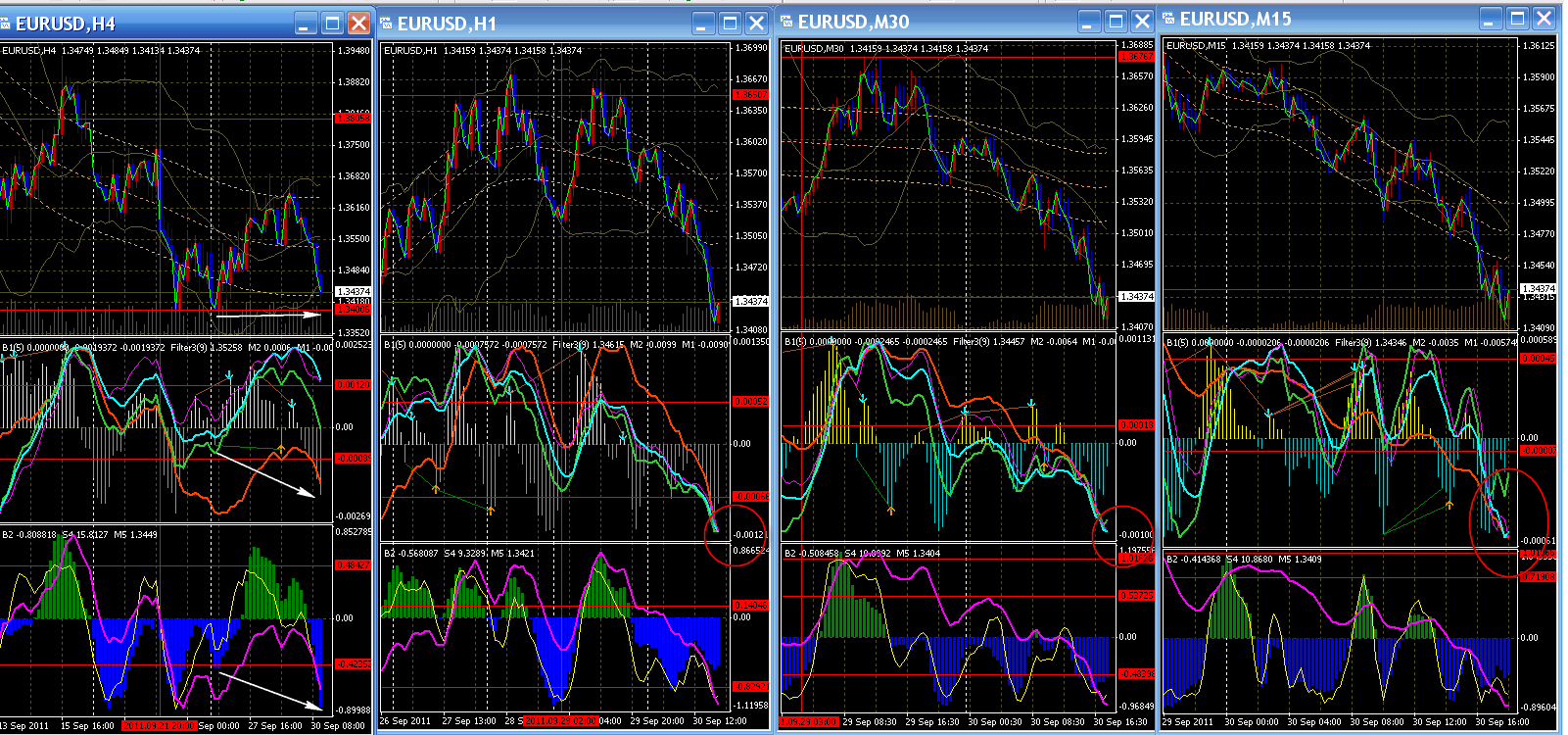Viewport: 1568px width, 735px height.
Task: Open the EURUSD,H1 window system menu icon
Action: (x=387, y=24)
